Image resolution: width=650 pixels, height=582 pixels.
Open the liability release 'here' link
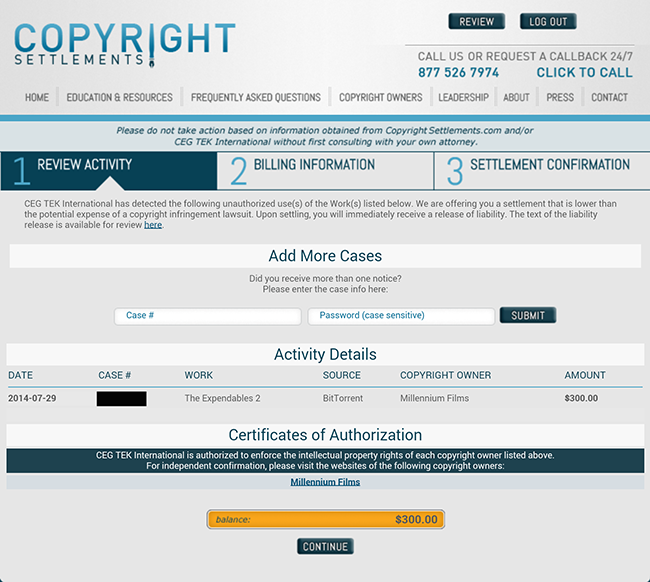153,225
